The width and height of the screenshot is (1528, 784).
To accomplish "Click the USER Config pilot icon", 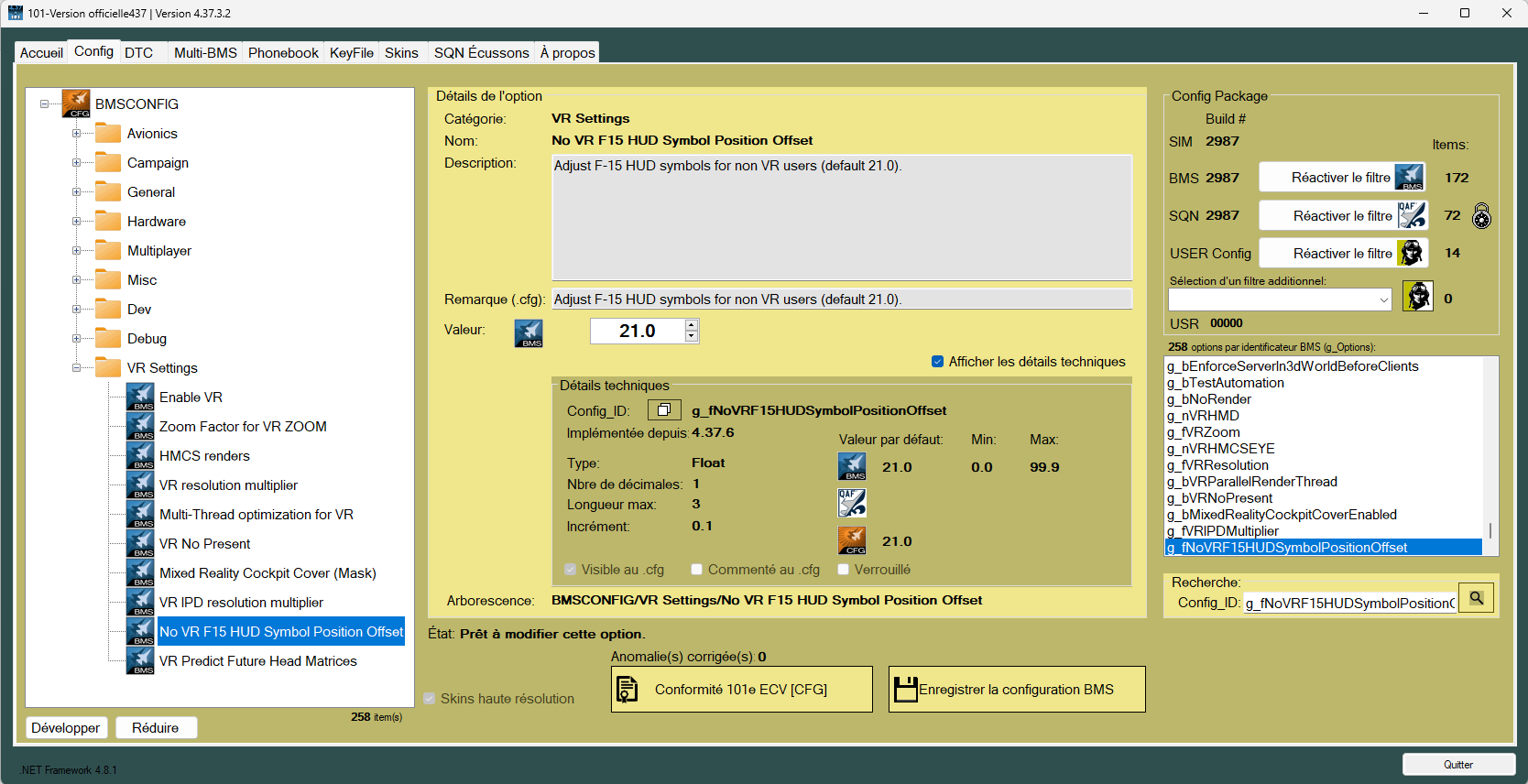I will point(1412,253).
